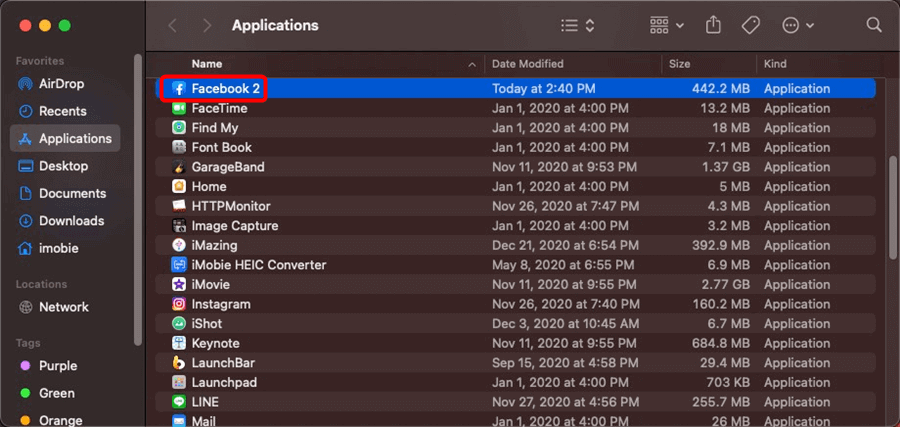This screenshot has height=427, width=900.
Task: Open Desktop in sidebar
Action: click(63, 166)
